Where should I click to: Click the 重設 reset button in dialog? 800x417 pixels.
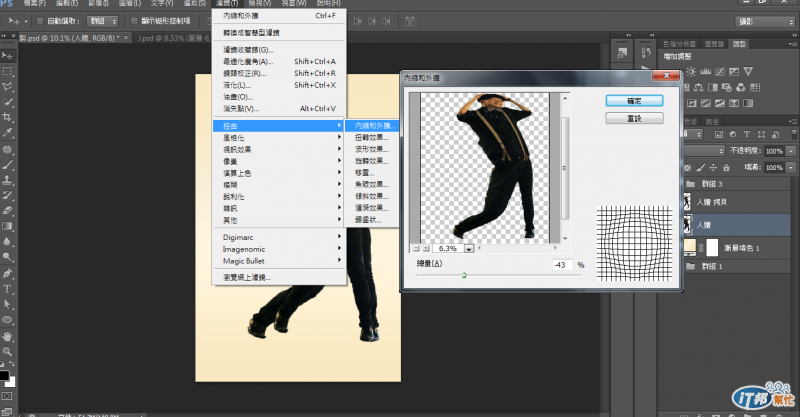point(634,118)
